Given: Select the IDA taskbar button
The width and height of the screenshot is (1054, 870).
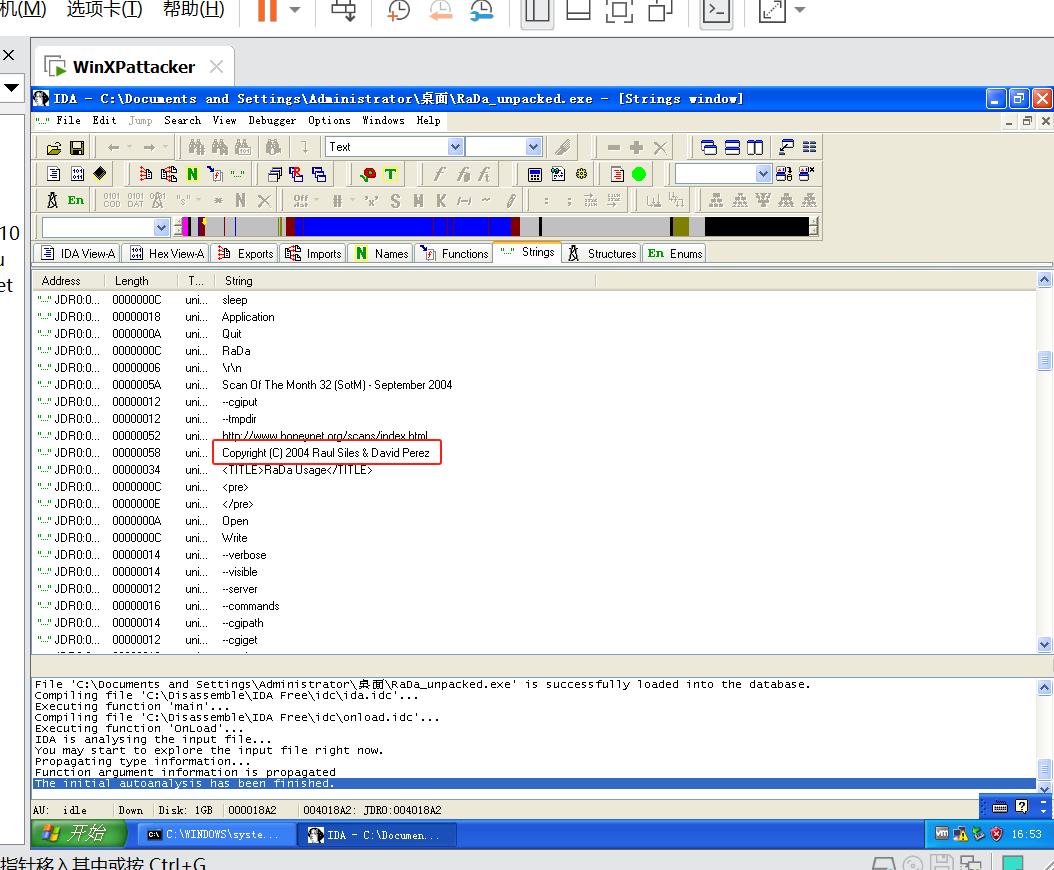Looking at the screenshot, I should (x=378, y=834).
